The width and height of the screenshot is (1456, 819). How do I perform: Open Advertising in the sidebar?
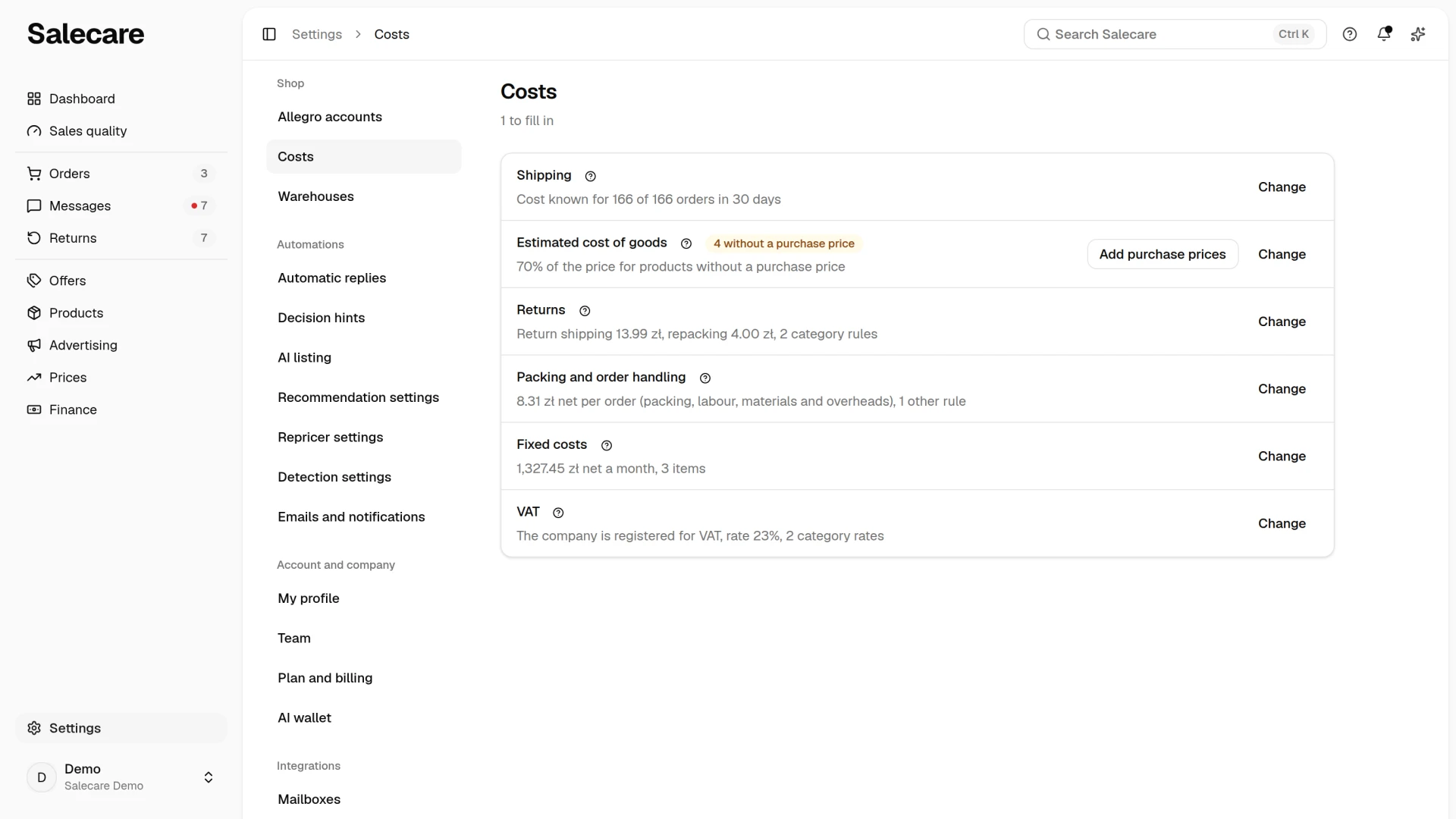pyautogui.click(x=121, y=345)
